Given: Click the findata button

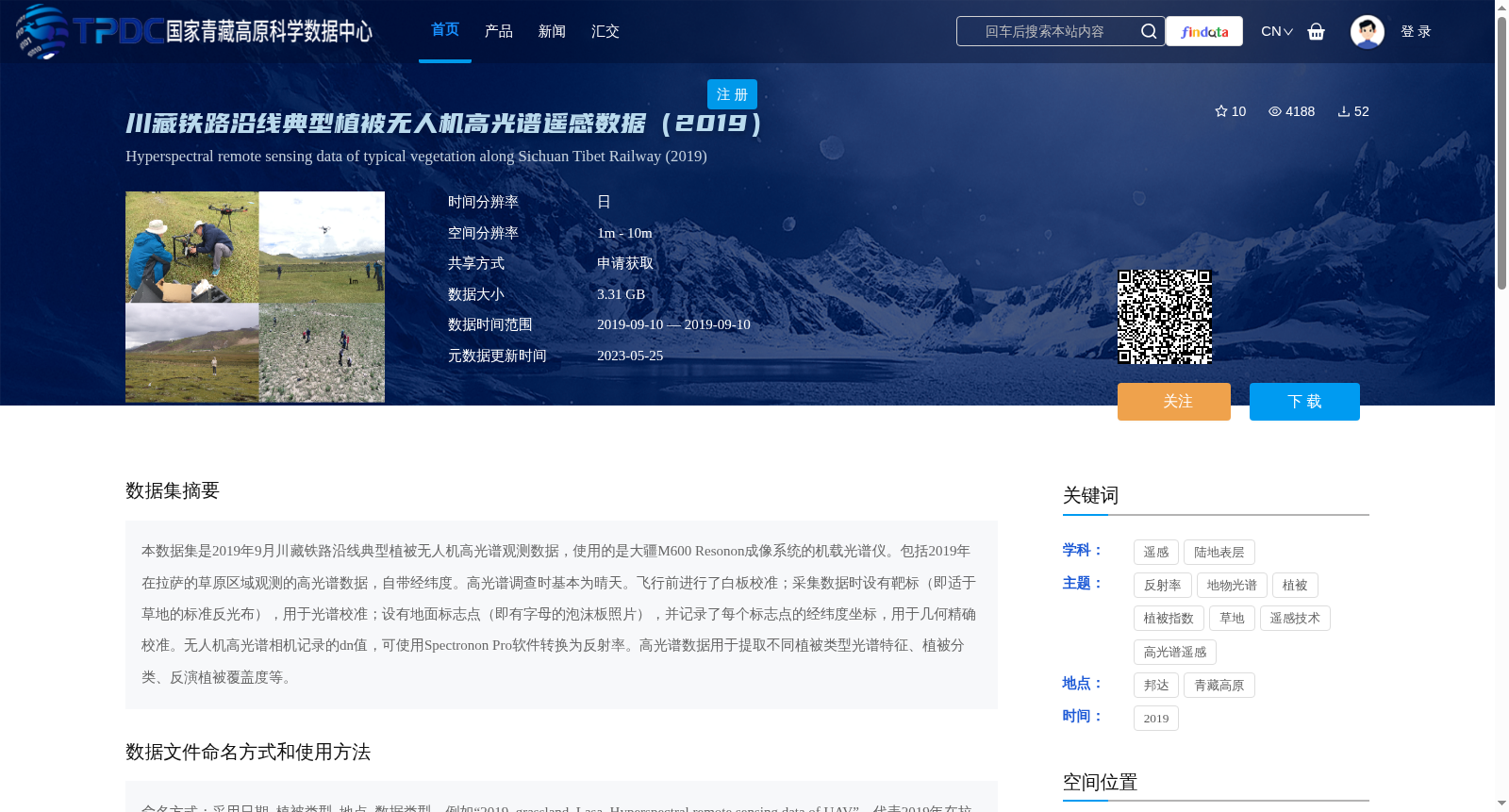Looking at the screenshot, I should 1204,31.
